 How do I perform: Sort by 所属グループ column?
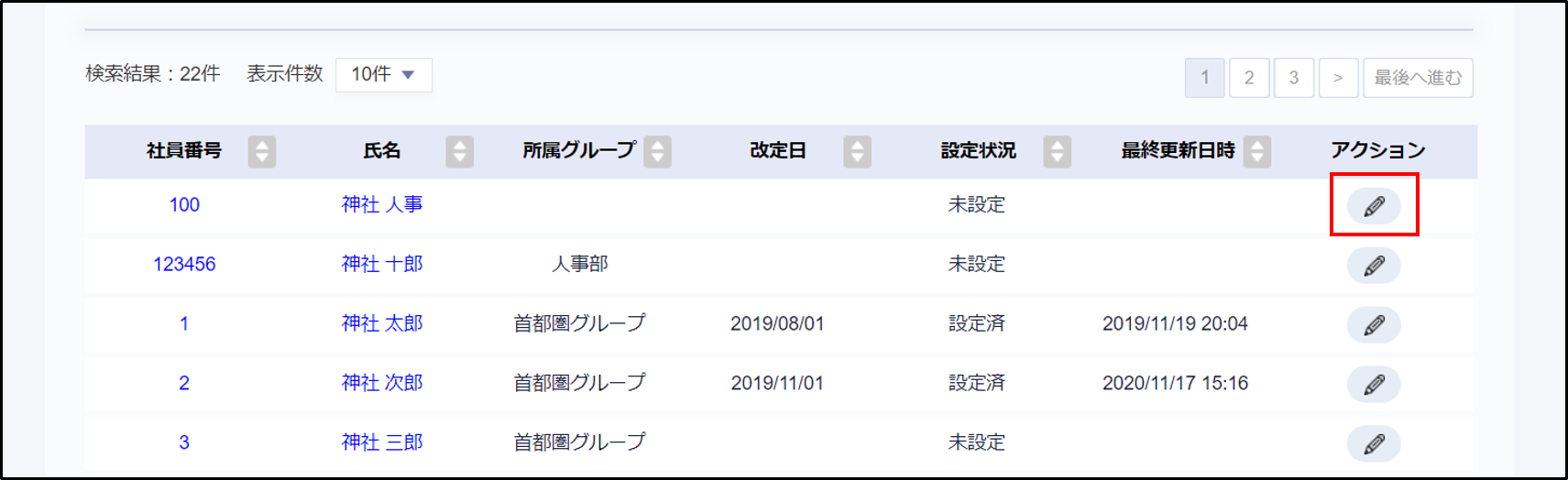coord(657,151)
